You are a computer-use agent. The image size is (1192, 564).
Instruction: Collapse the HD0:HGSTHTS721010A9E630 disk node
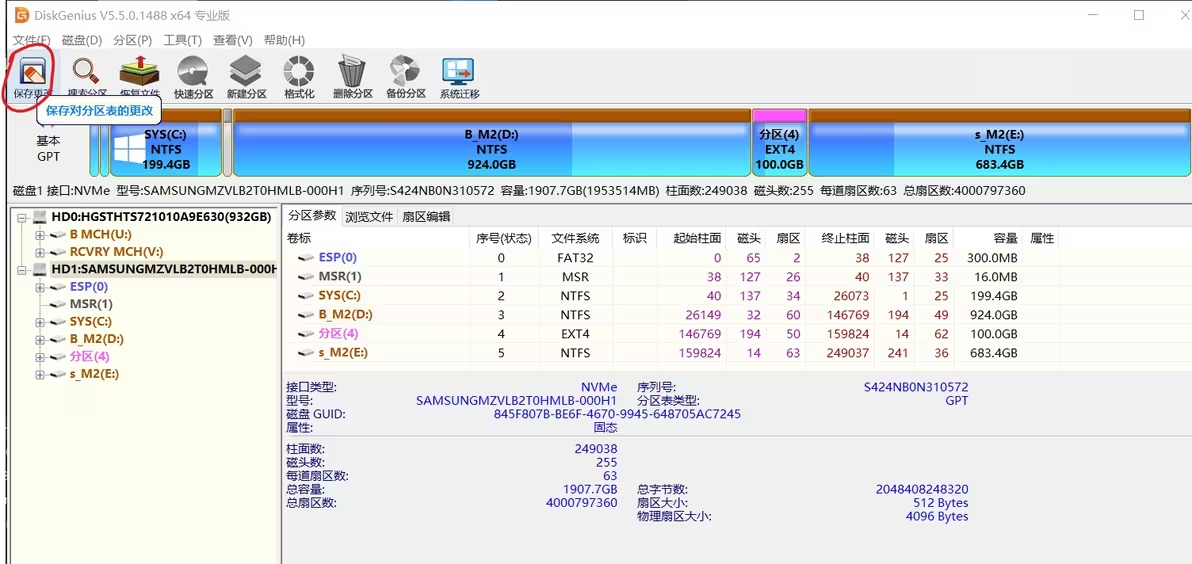pos(22,217)
